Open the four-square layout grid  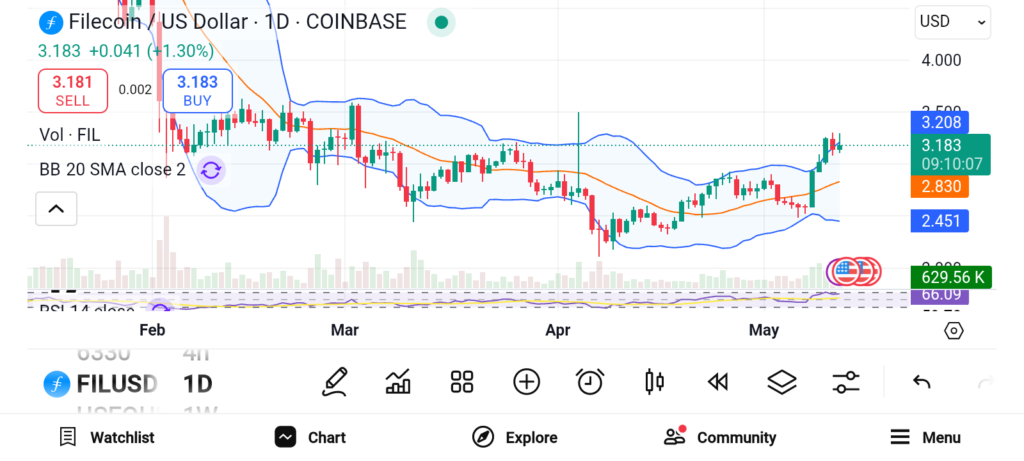pos(461,381)
